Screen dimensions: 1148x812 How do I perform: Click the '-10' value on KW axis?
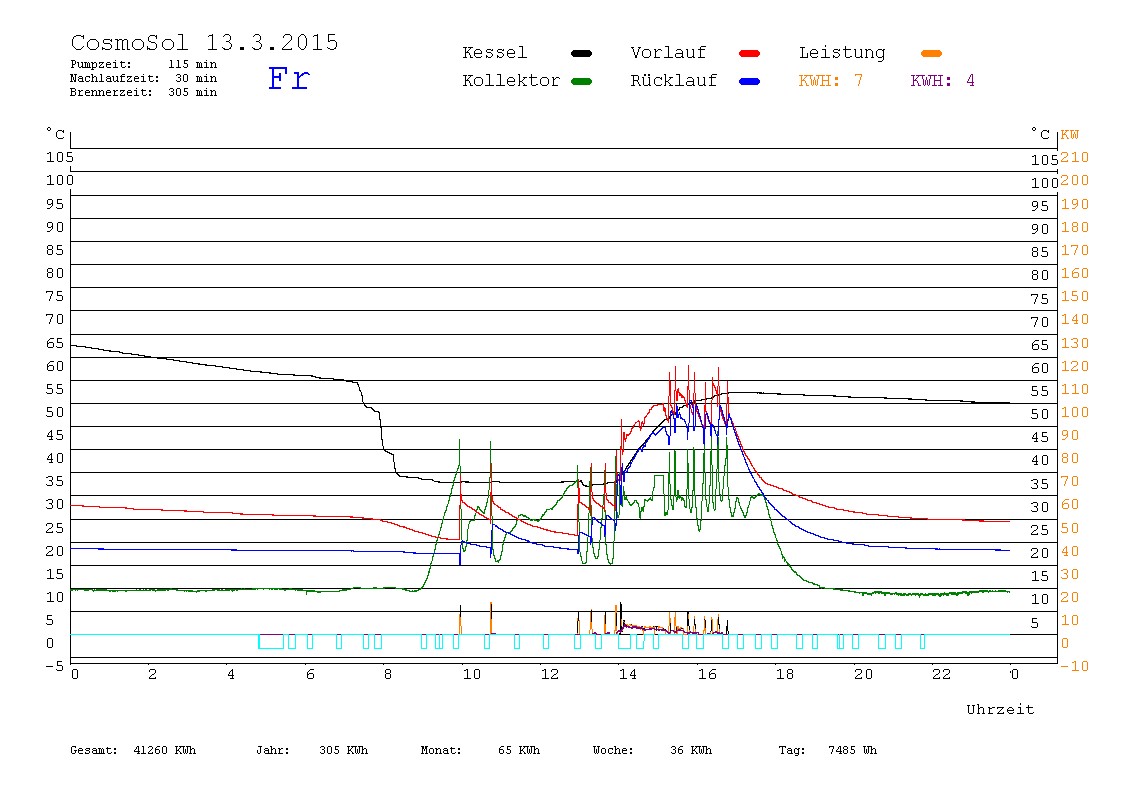click(x=1074, y=666)
